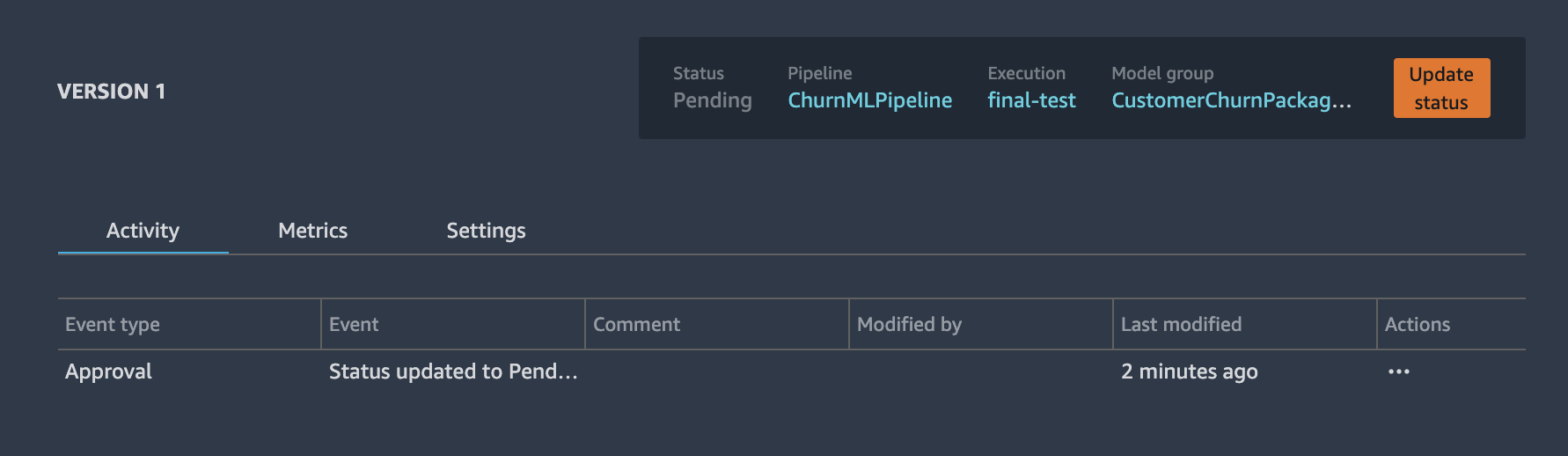Click the VERSION 1 heading
This screenshot has width=1568, height=456.
click(111, 92)
